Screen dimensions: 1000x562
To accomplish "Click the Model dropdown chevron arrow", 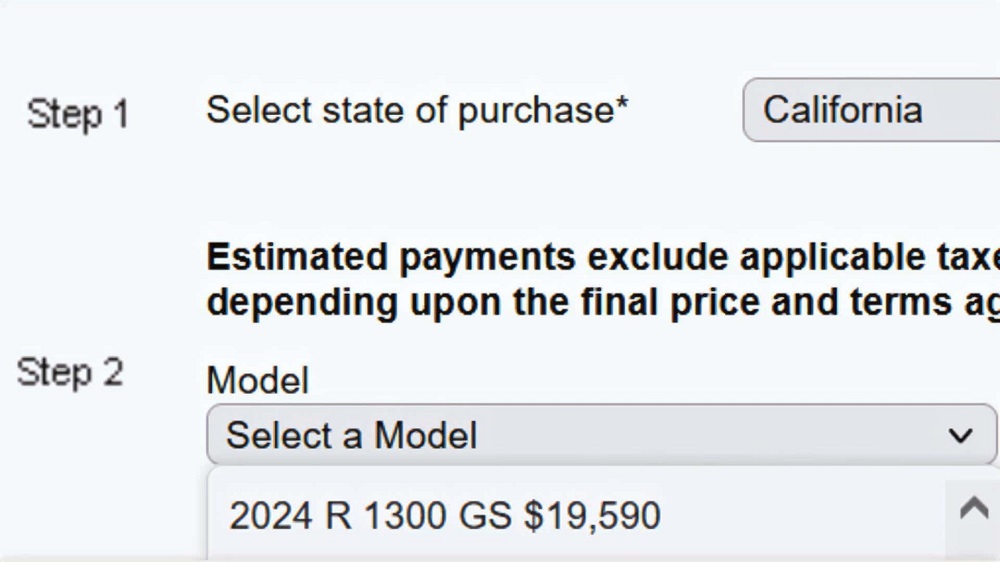I will click(x=960, y=436).
